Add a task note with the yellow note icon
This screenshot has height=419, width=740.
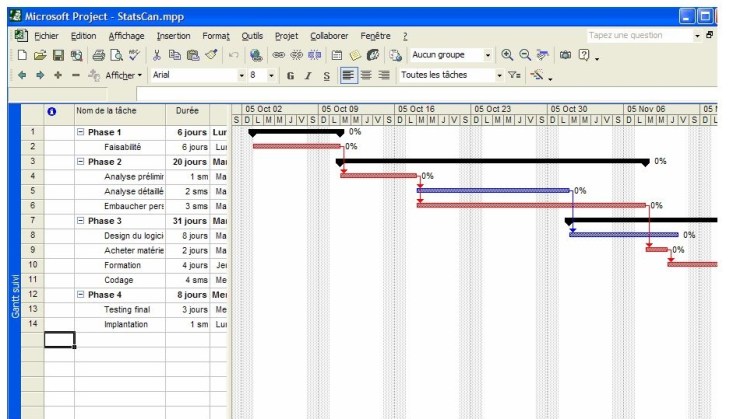pos(355,55)
